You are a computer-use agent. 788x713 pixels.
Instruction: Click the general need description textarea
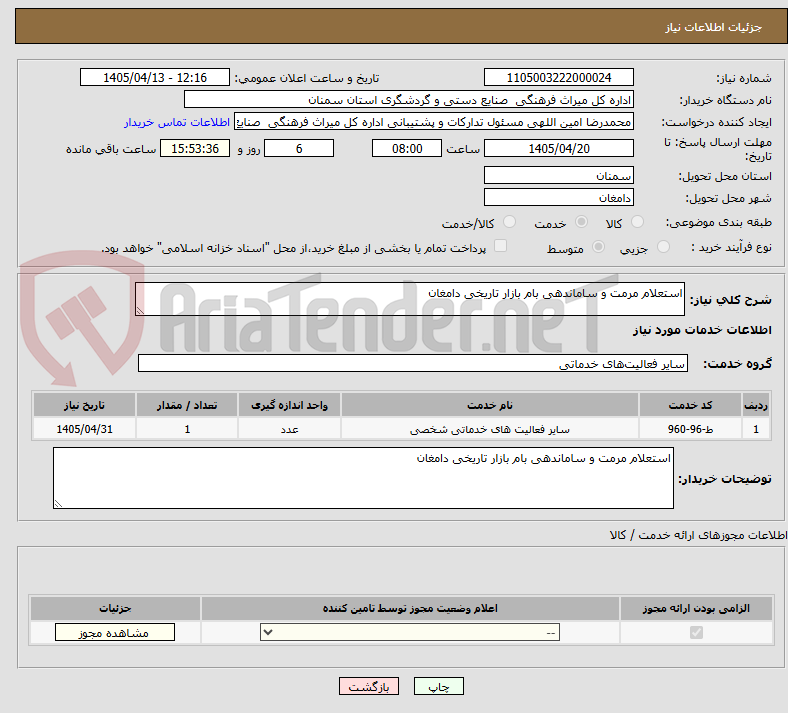[x=410, y=299]
